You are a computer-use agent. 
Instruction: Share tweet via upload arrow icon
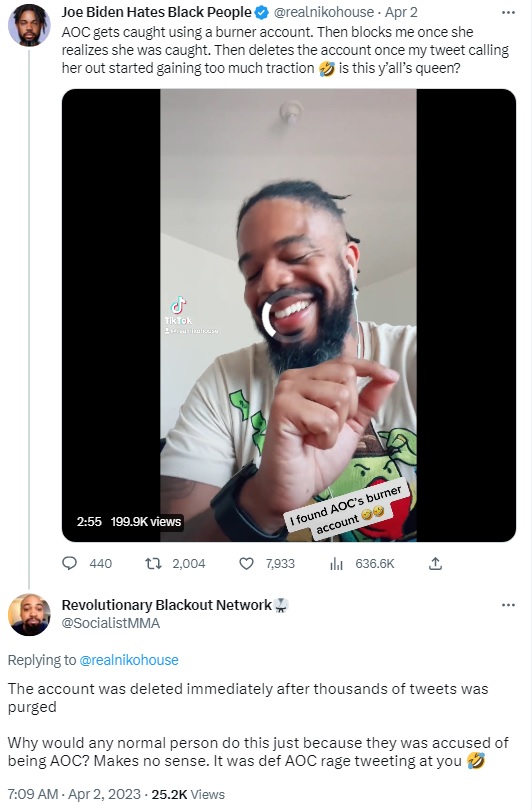tap(435, 563)
